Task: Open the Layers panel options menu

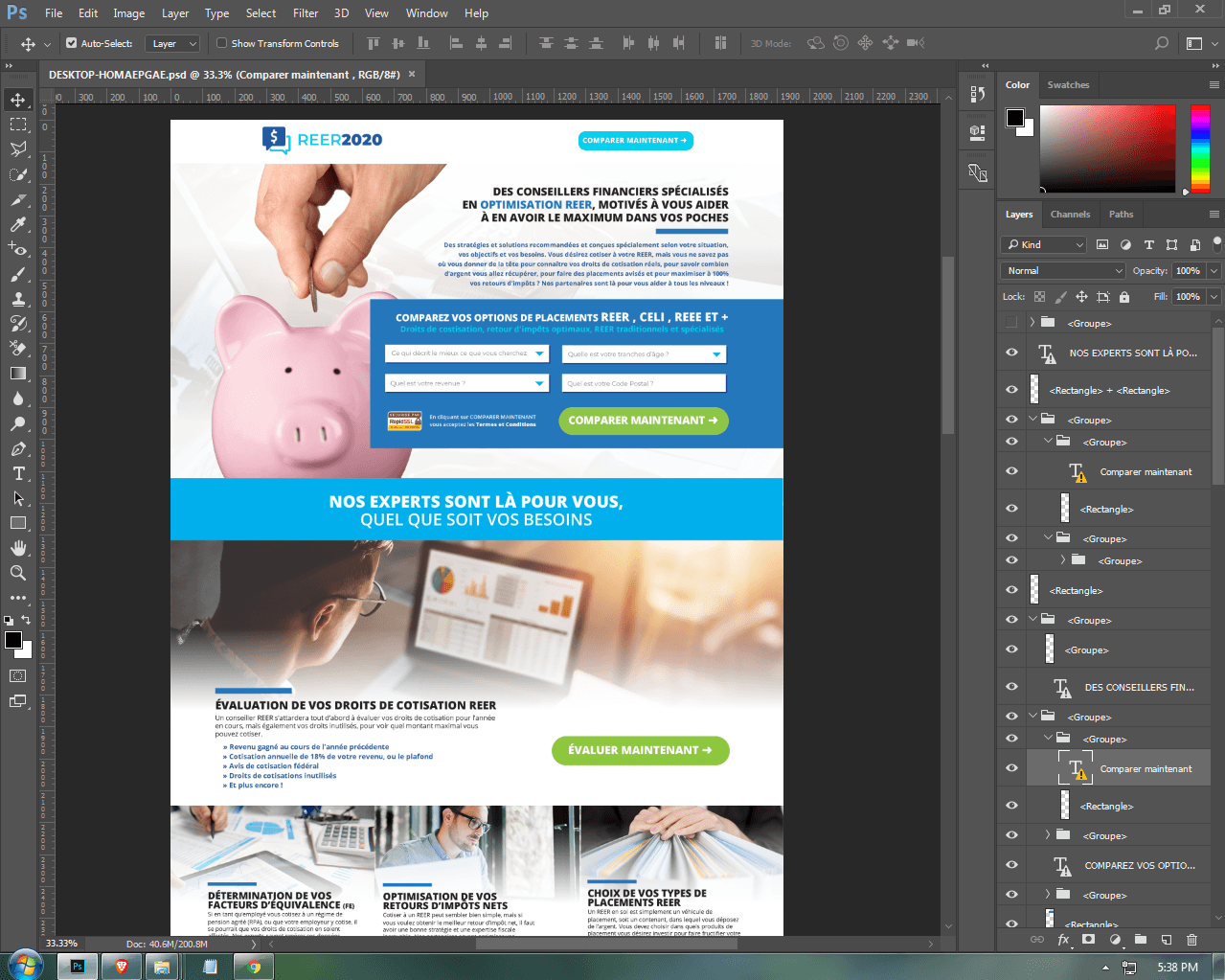Action: [x=1214, y=215]
